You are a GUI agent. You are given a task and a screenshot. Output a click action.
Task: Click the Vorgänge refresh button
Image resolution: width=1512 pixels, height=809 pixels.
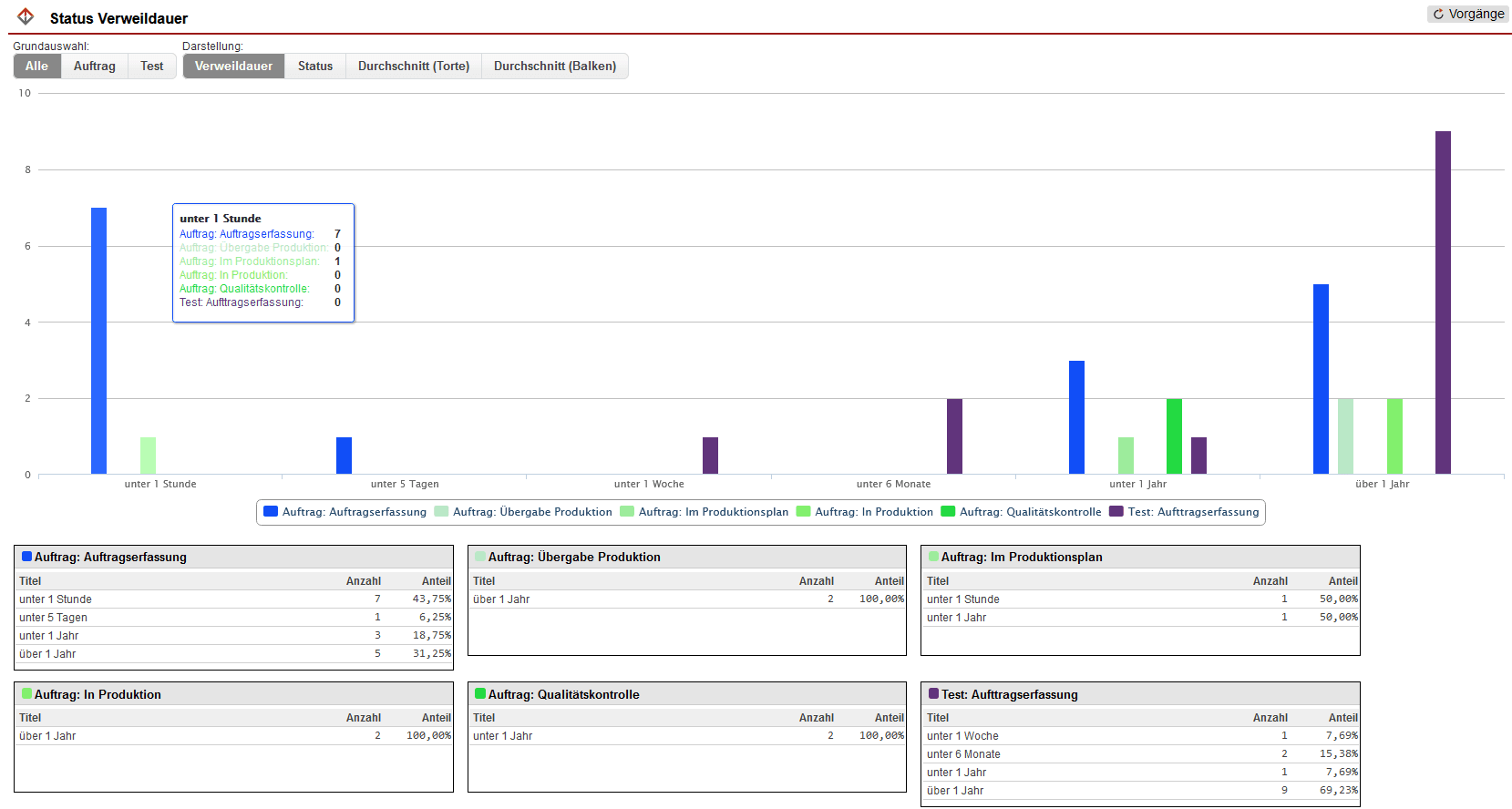[1468, 14]
